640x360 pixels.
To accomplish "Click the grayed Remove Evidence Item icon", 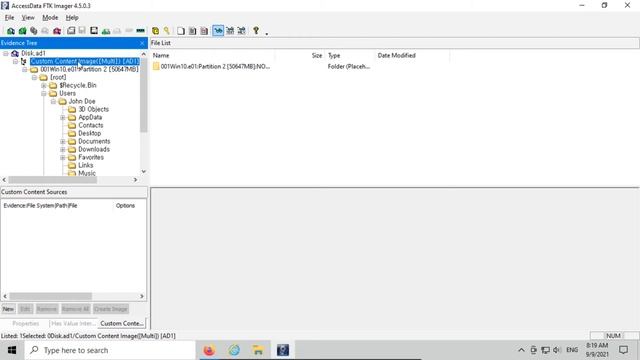I will 45,31.
